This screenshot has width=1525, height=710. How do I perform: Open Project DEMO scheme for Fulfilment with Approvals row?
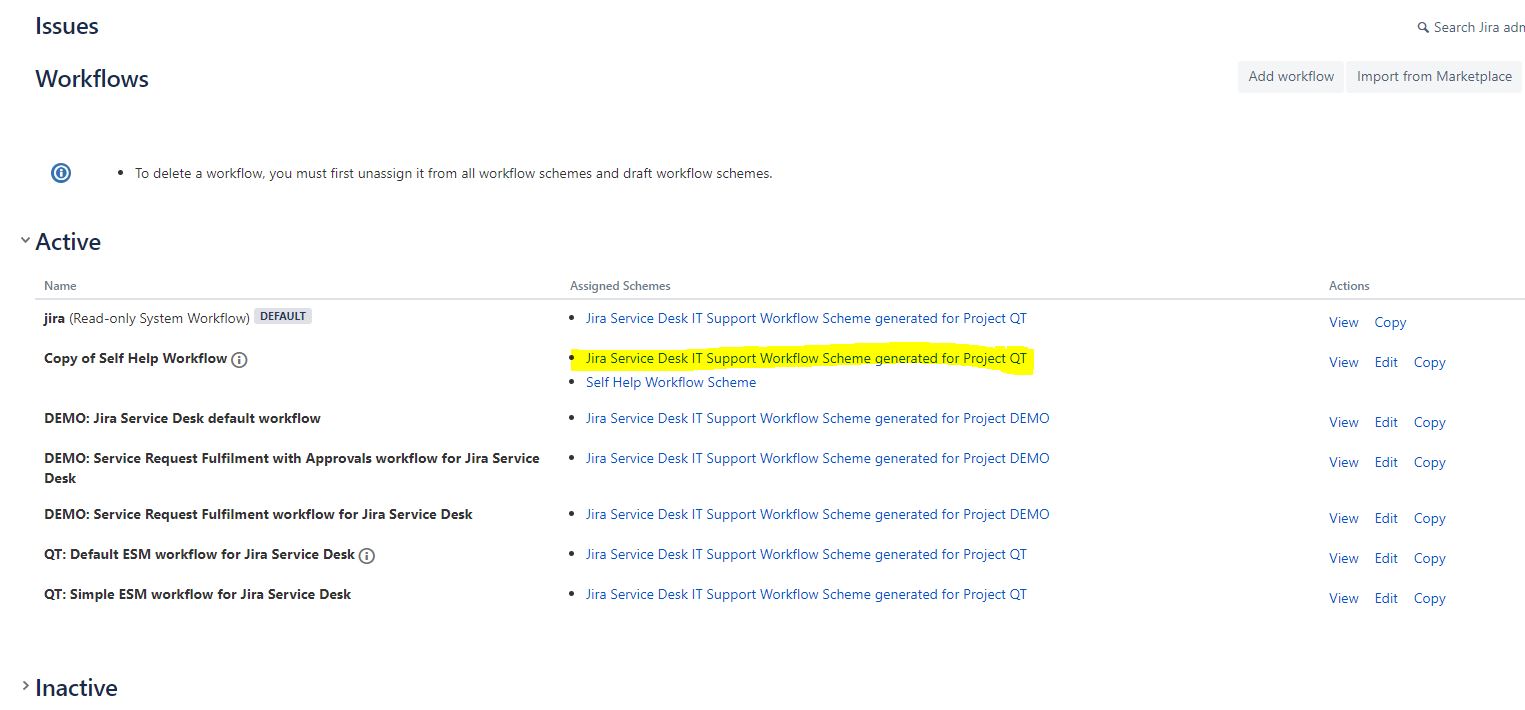point(818,458)
